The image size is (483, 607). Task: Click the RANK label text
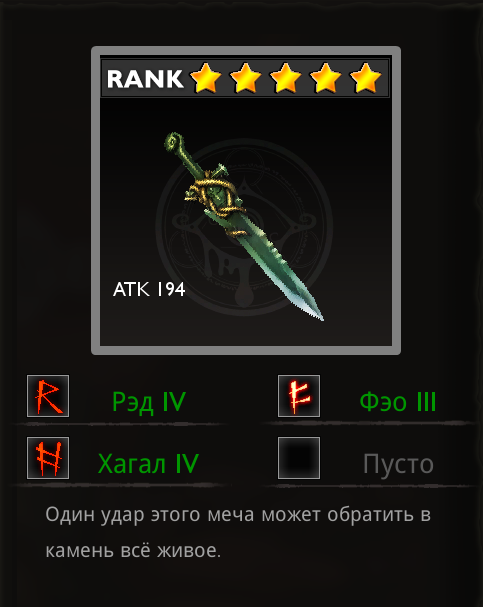pyautogui.click(x=145, y=79)
